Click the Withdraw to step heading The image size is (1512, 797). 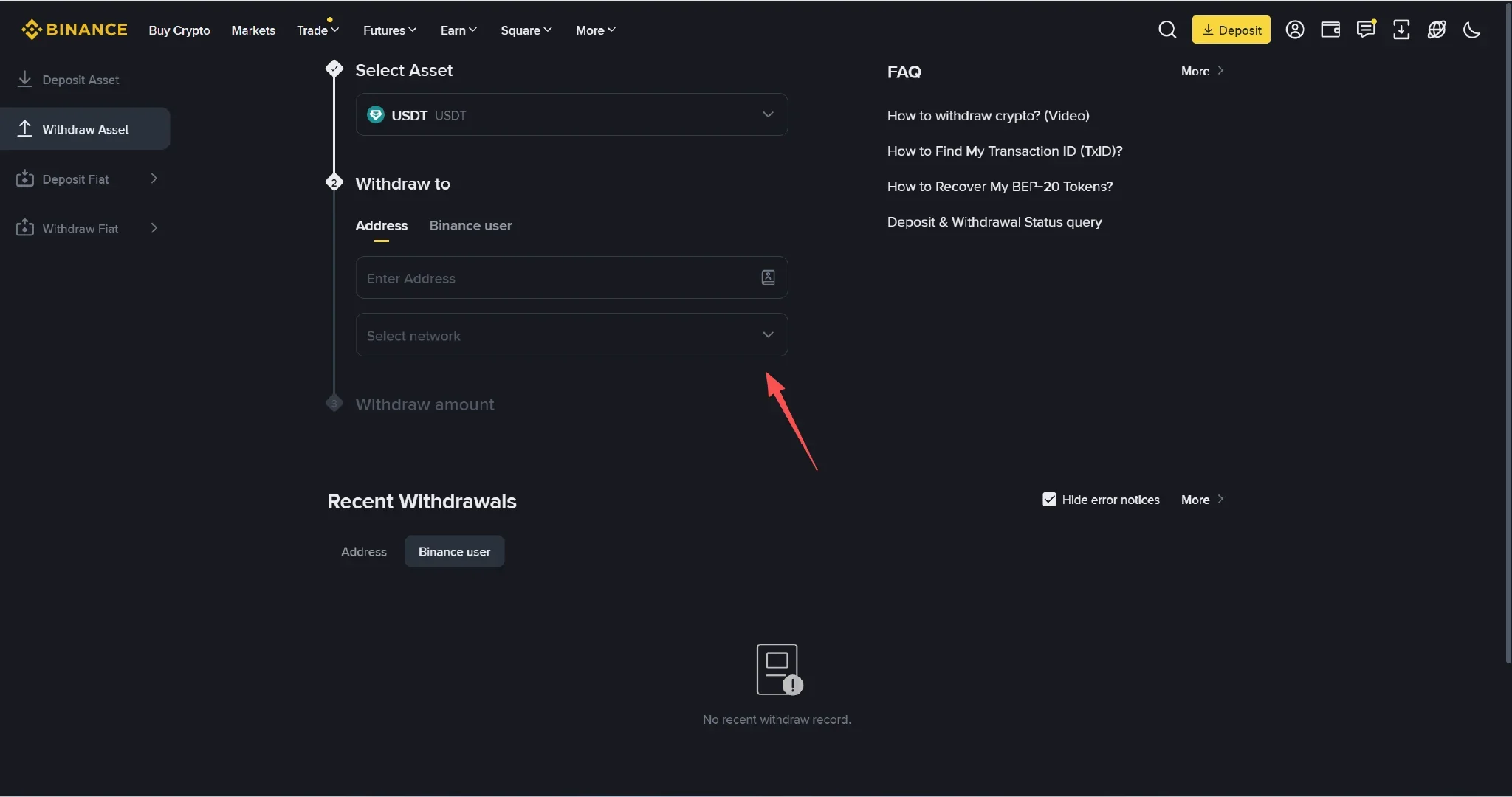(x=402, y=184)
